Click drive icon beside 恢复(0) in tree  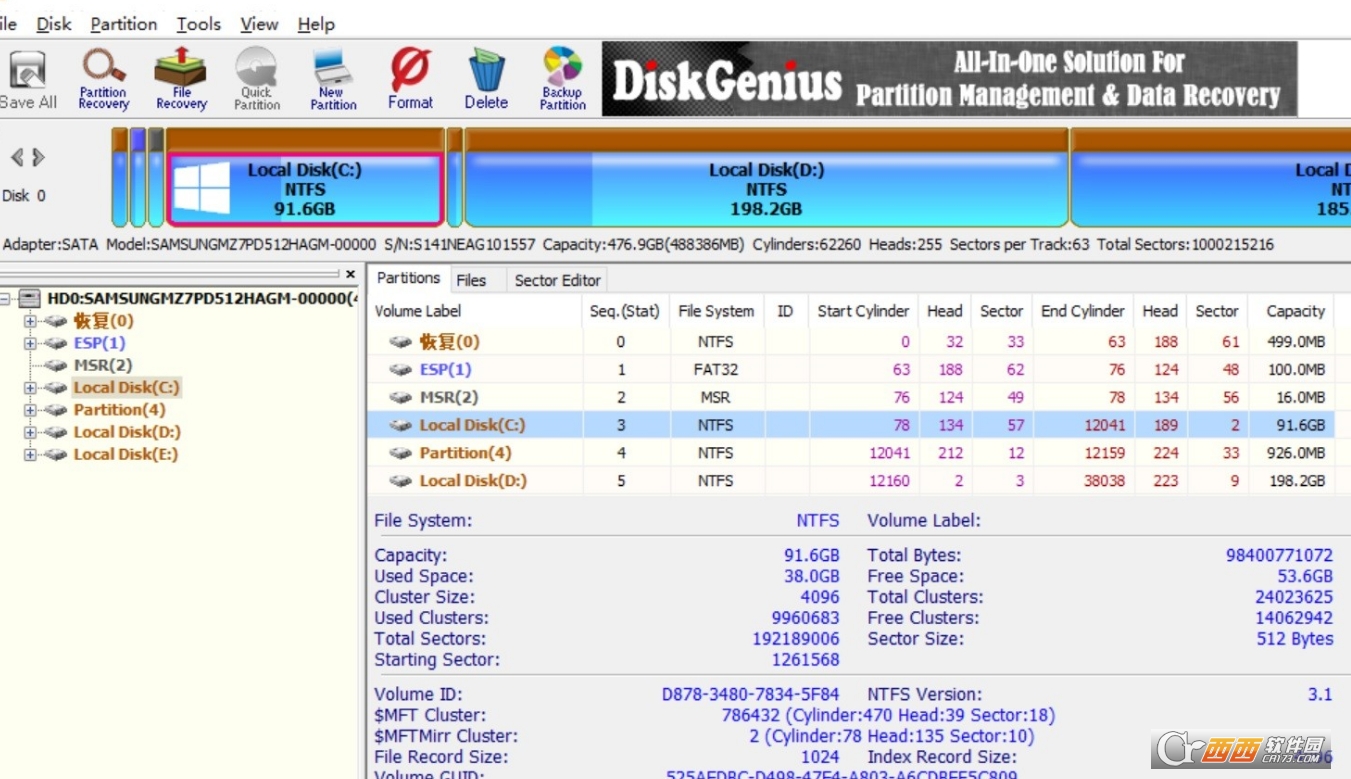(x=56, y=321)
